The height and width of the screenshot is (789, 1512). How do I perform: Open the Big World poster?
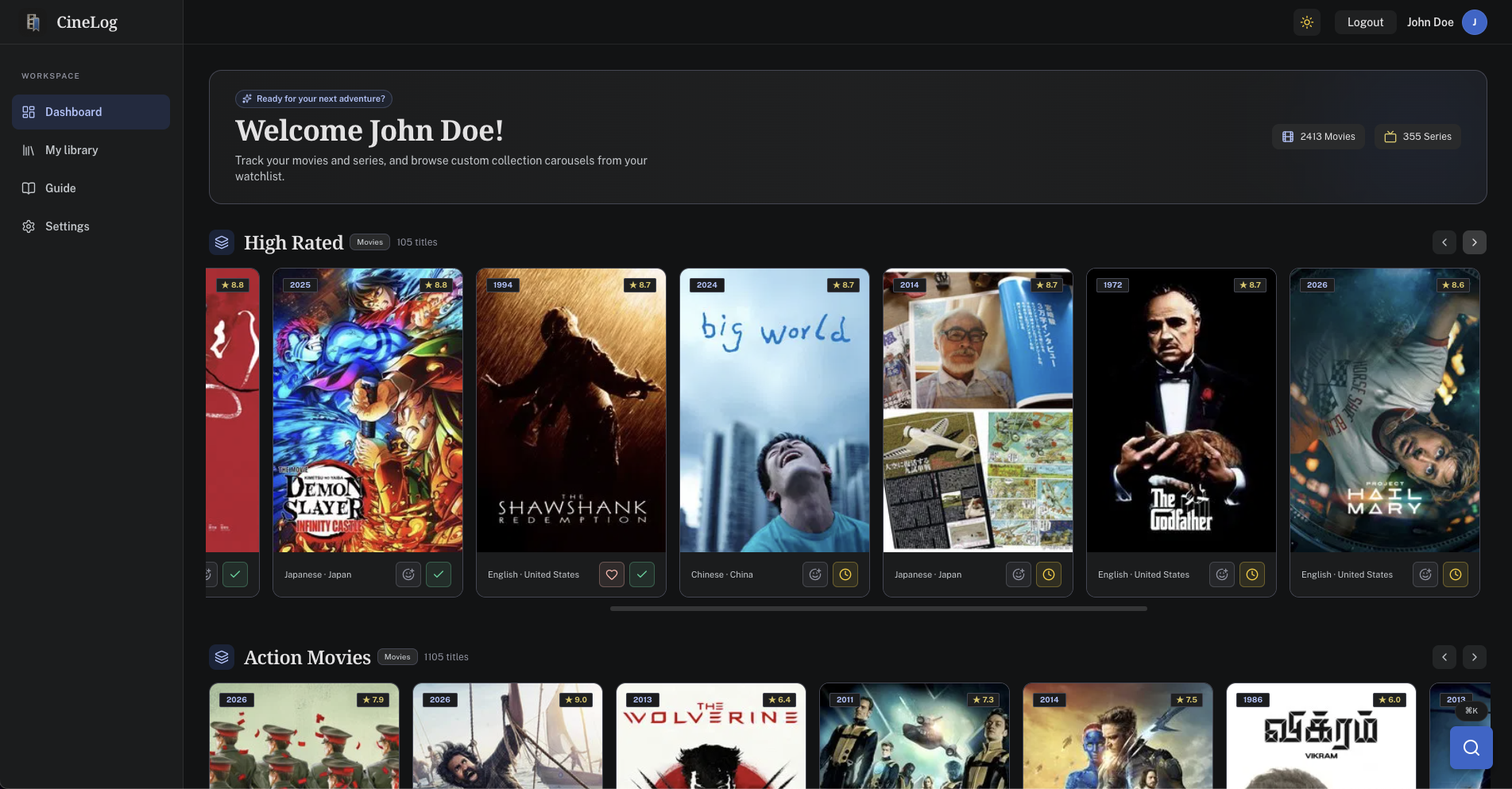[775, 410]
